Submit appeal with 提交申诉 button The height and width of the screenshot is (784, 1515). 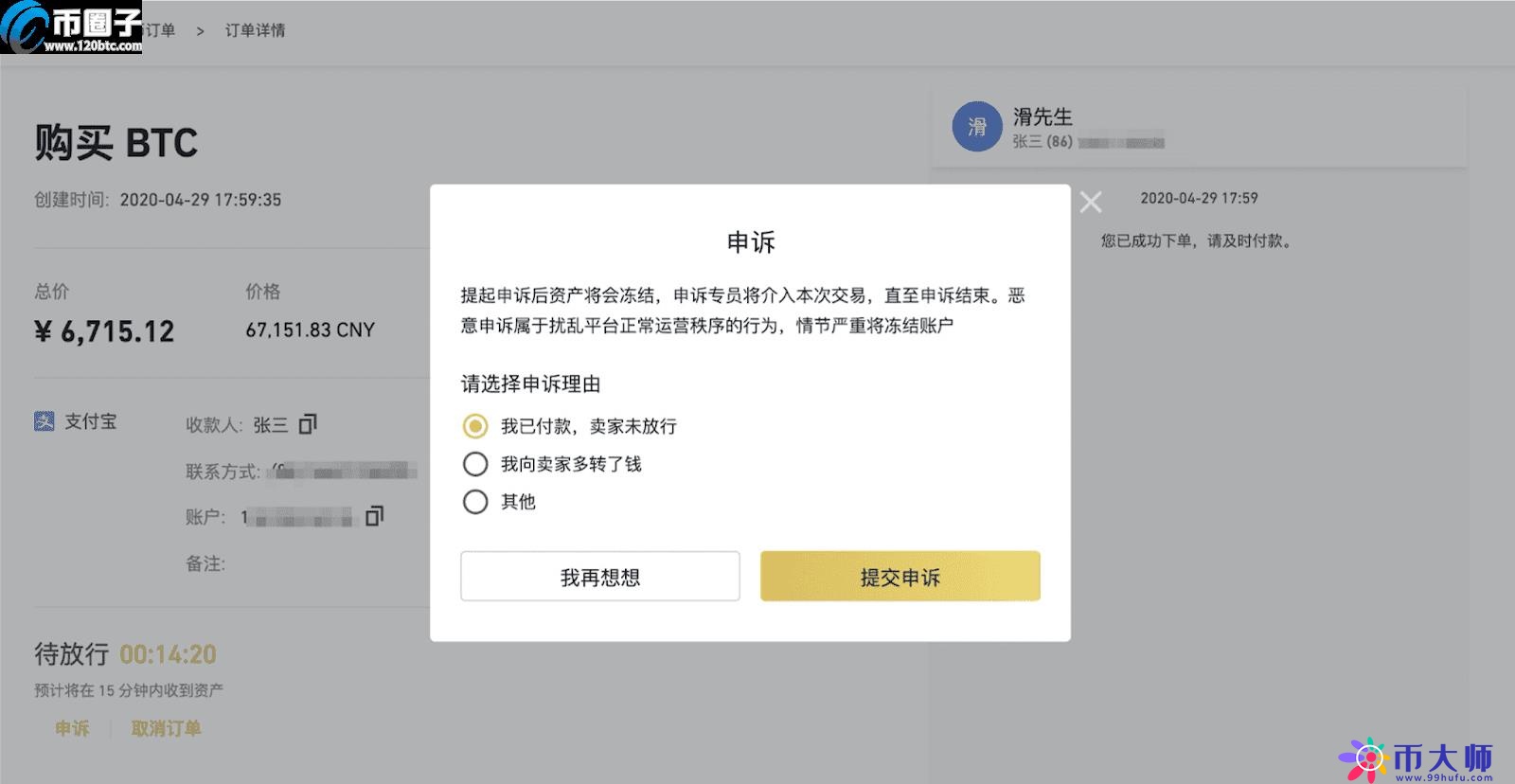pos(900,577)
